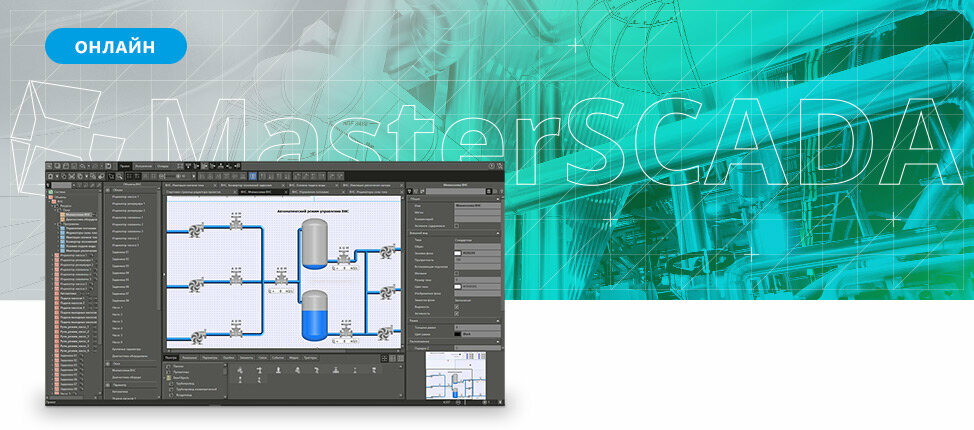Switch to the Параметры bottom panel tab
Viewport: 974px width, 430px height.
click(210, 358)
